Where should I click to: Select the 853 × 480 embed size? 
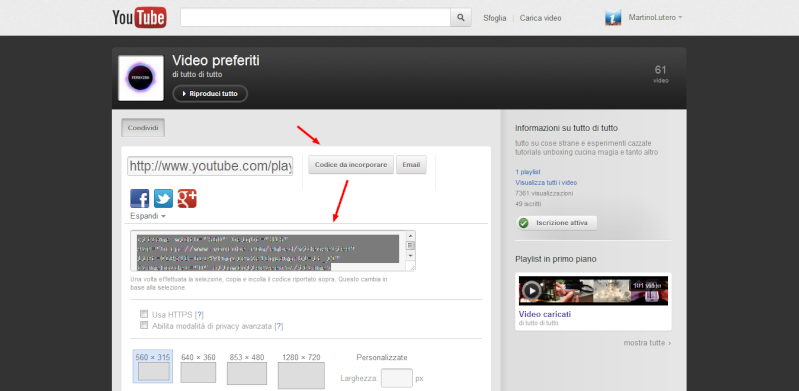(x=247, y=369)
